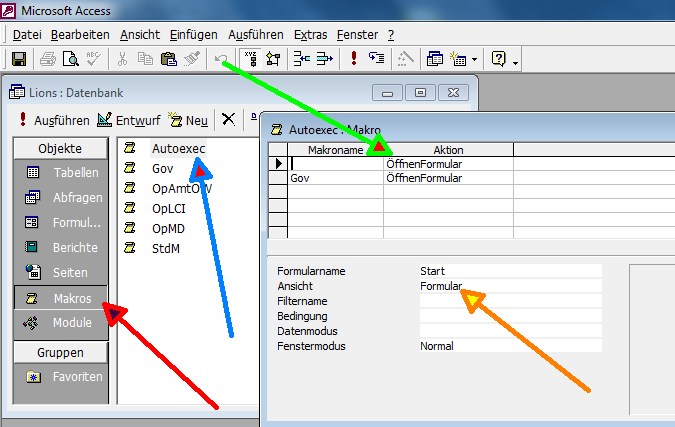Select Berichte in the Objects bar
The height and width of the screenshot is (427, 675).
[x=61, y=248]
